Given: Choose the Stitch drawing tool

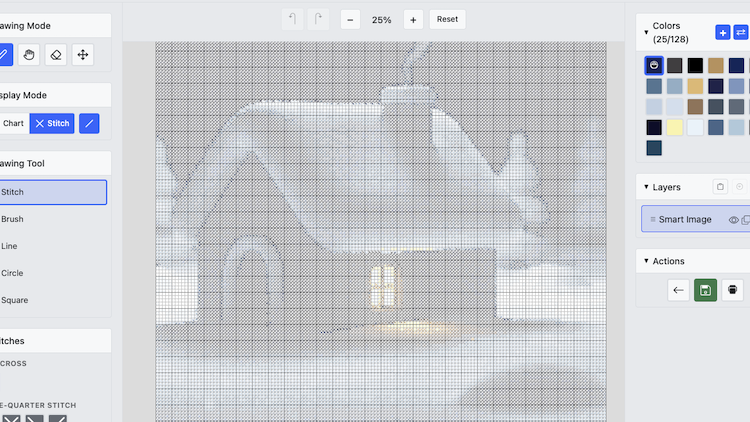Looking at the screenshot, I should [53, 192].
